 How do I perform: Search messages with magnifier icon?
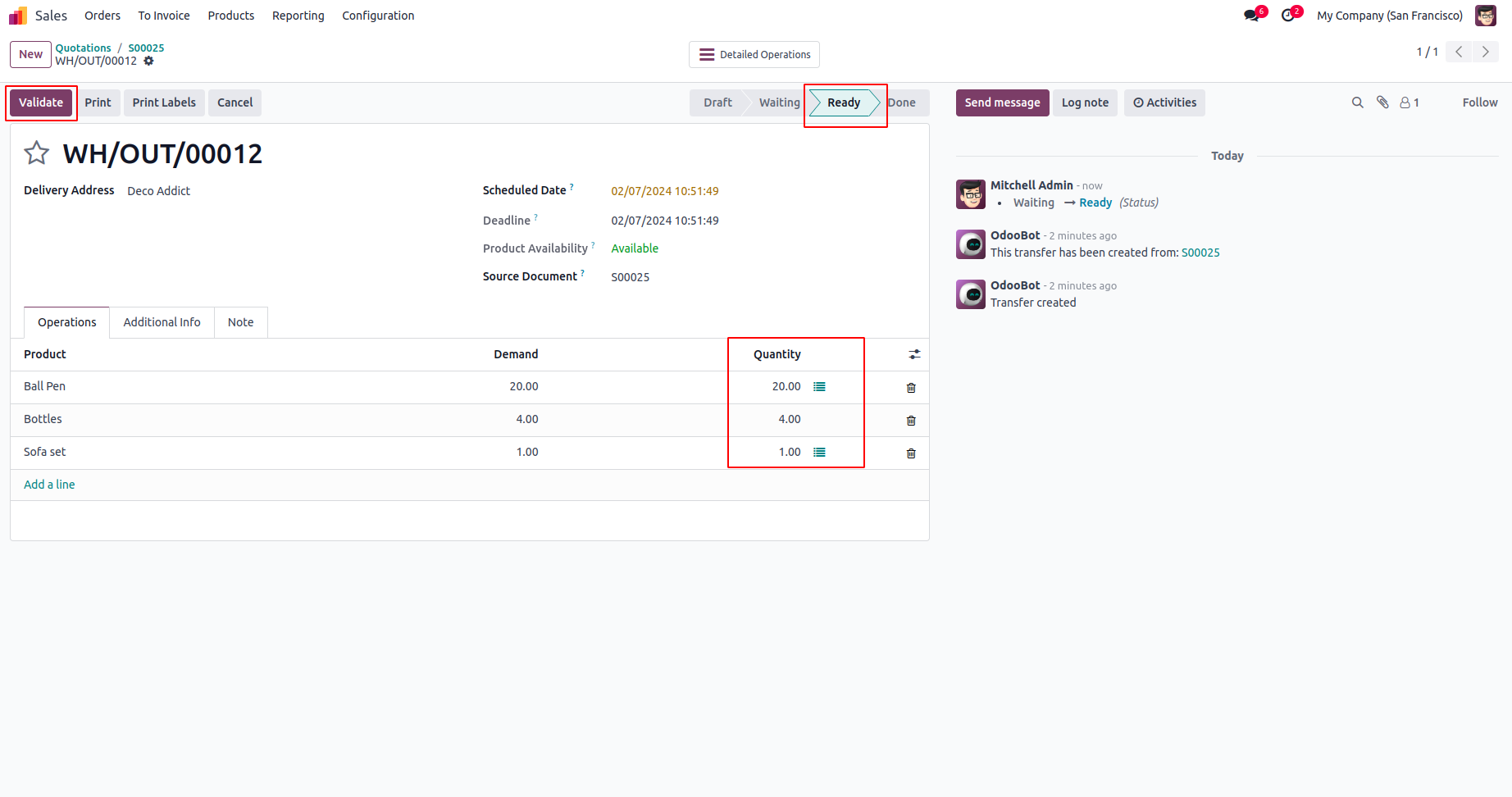pos(1358,102)
